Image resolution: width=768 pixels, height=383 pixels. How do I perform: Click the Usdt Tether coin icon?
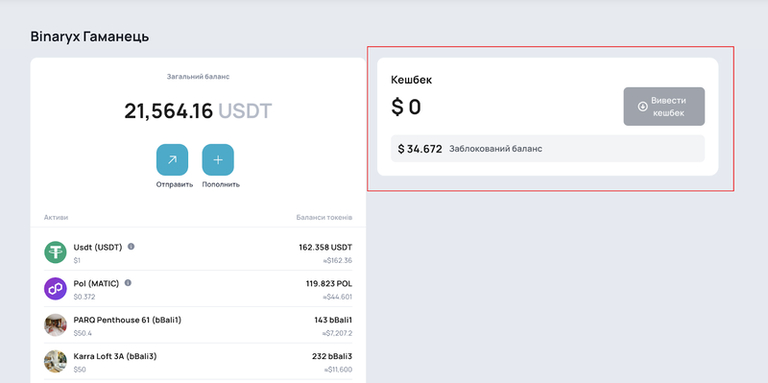click(55, 252)
